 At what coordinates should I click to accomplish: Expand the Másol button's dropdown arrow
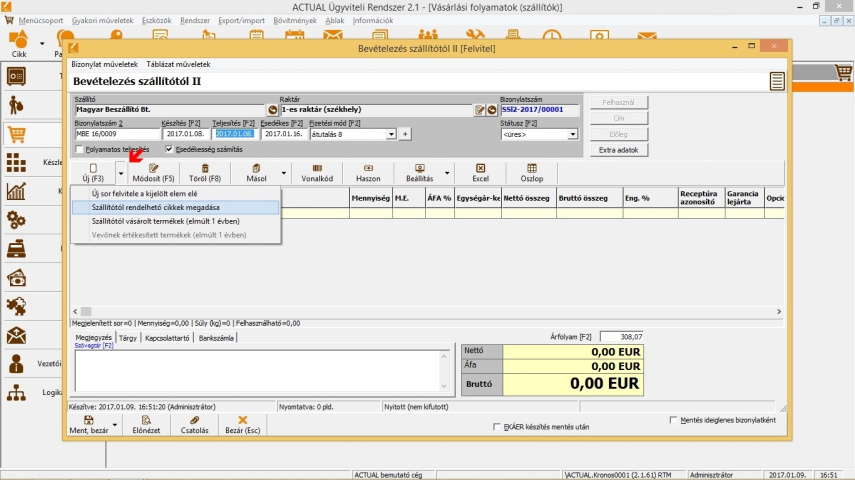[284, 173]
